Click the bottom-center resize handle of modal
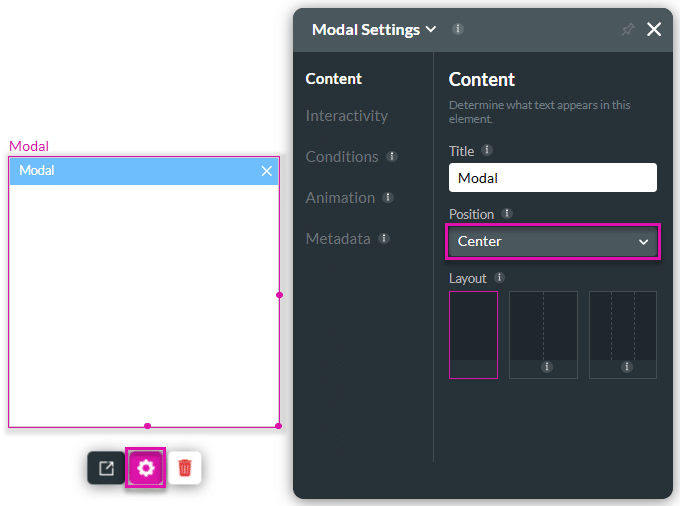 [x=147, y=426]
